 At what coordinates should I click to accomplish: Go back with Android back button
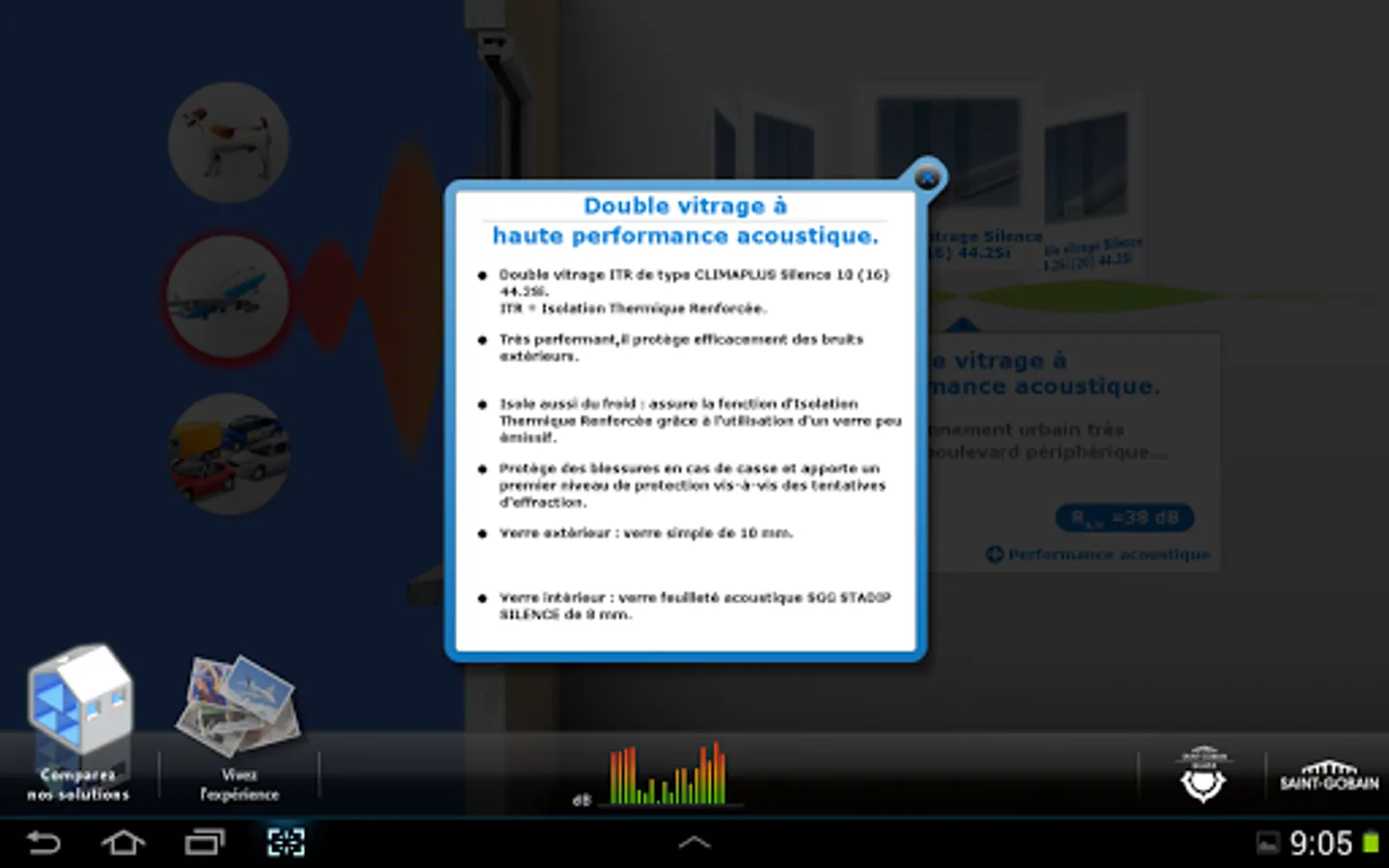[x=43, y=843]
